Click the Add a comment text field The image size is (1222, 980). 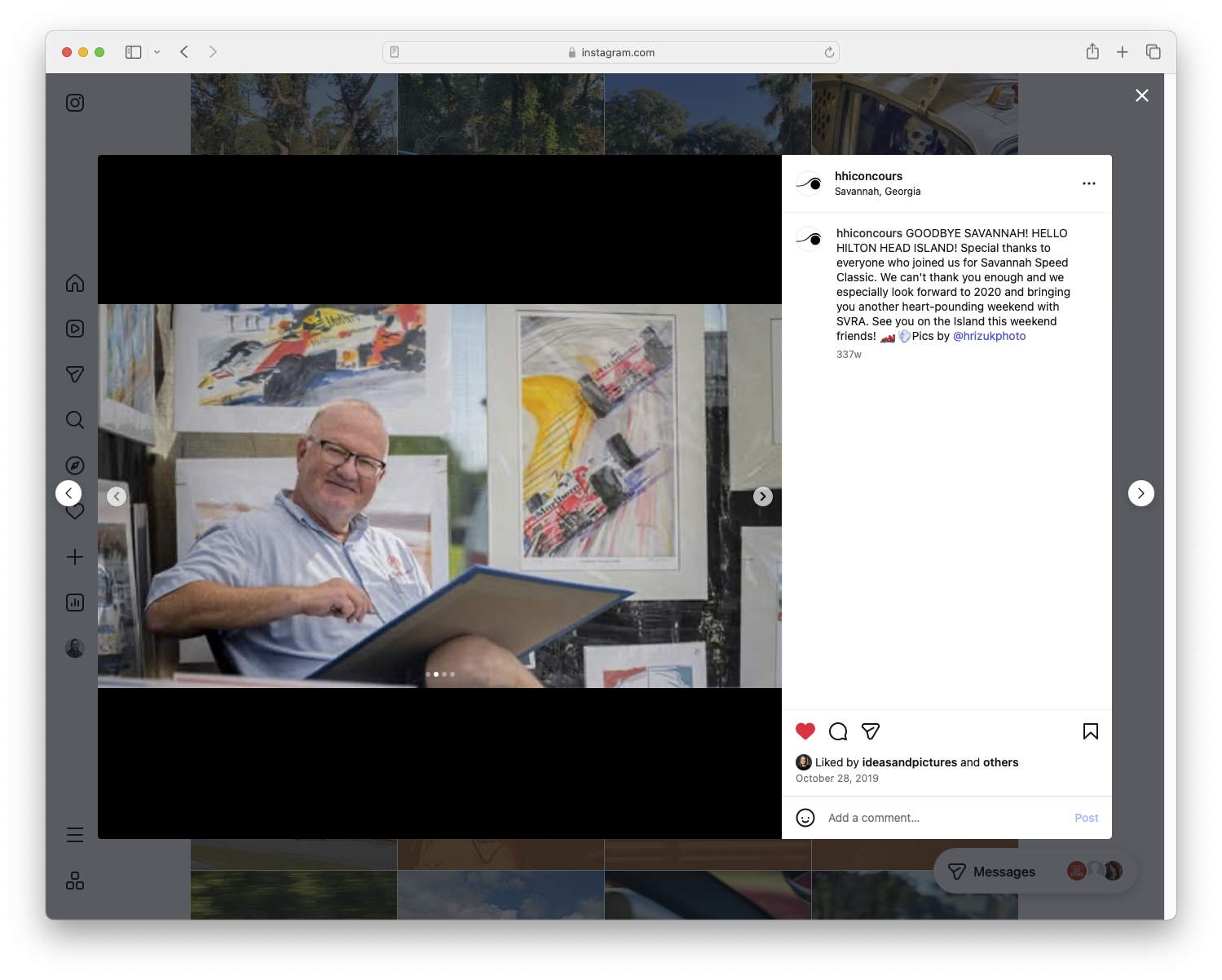coord(873,817)
